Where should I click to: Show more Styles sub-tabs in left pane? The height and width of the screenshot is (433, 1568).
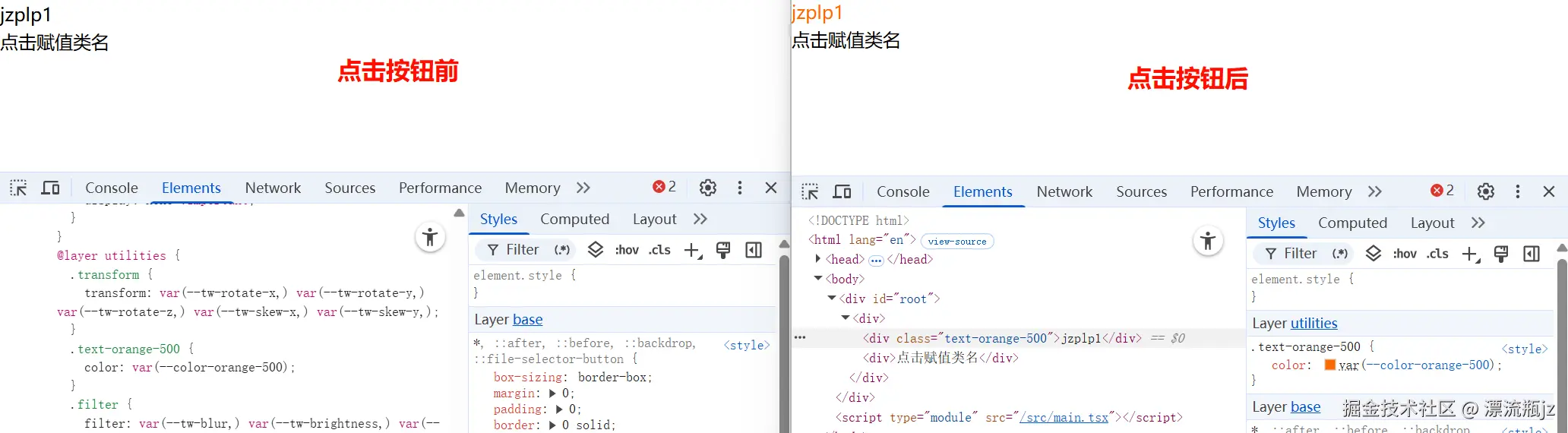tap(700, 219)
